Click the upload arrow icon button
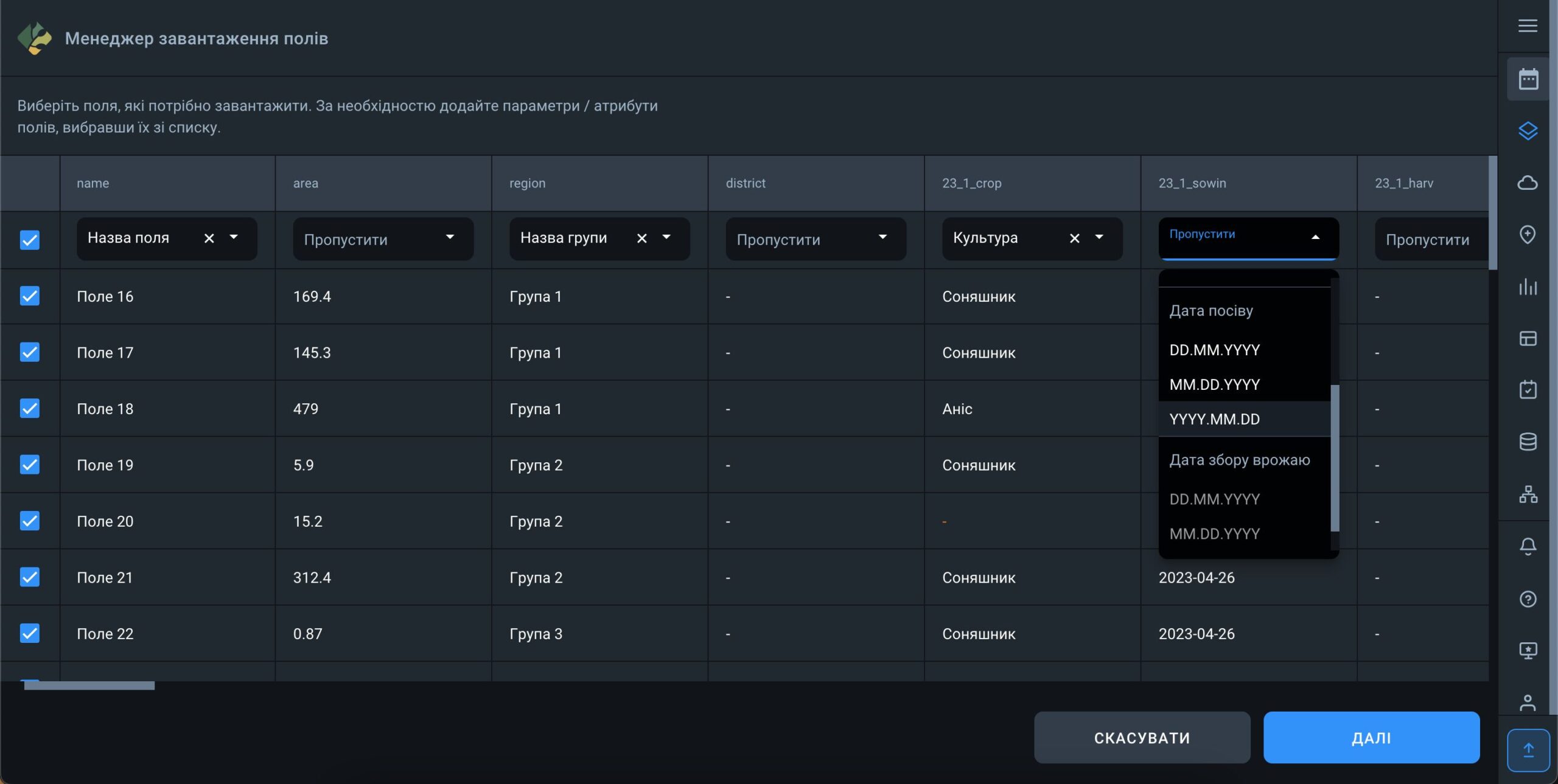Screen dimensions: 1558x784 pyautogui.click(x=1528, y=749)
